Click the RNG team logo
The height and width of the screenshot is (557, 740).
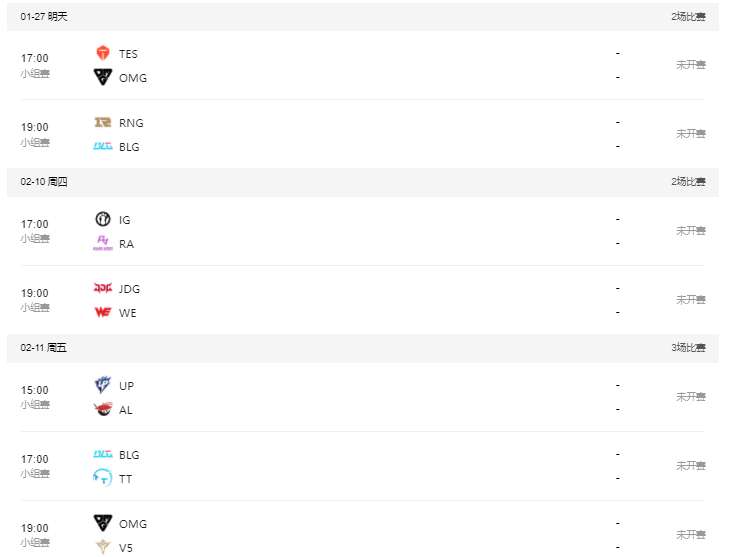pos(102,123)
